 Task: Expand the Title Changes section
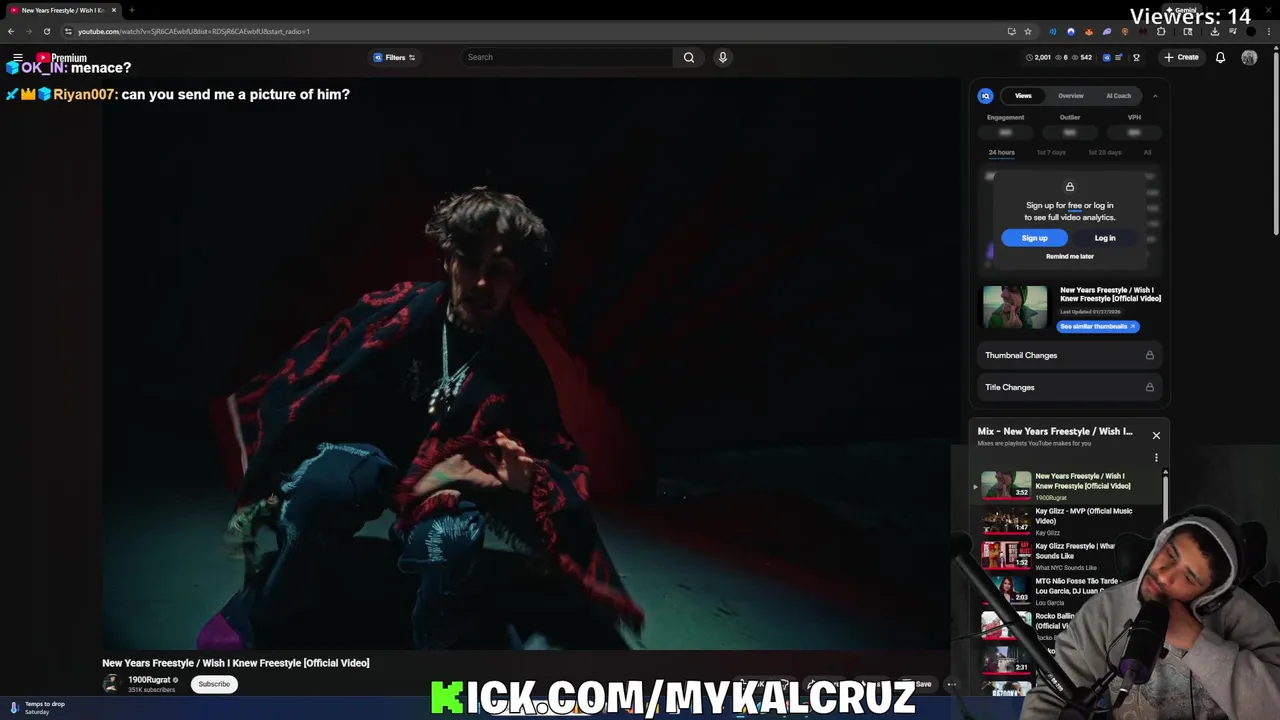[x=1069, y=387]
